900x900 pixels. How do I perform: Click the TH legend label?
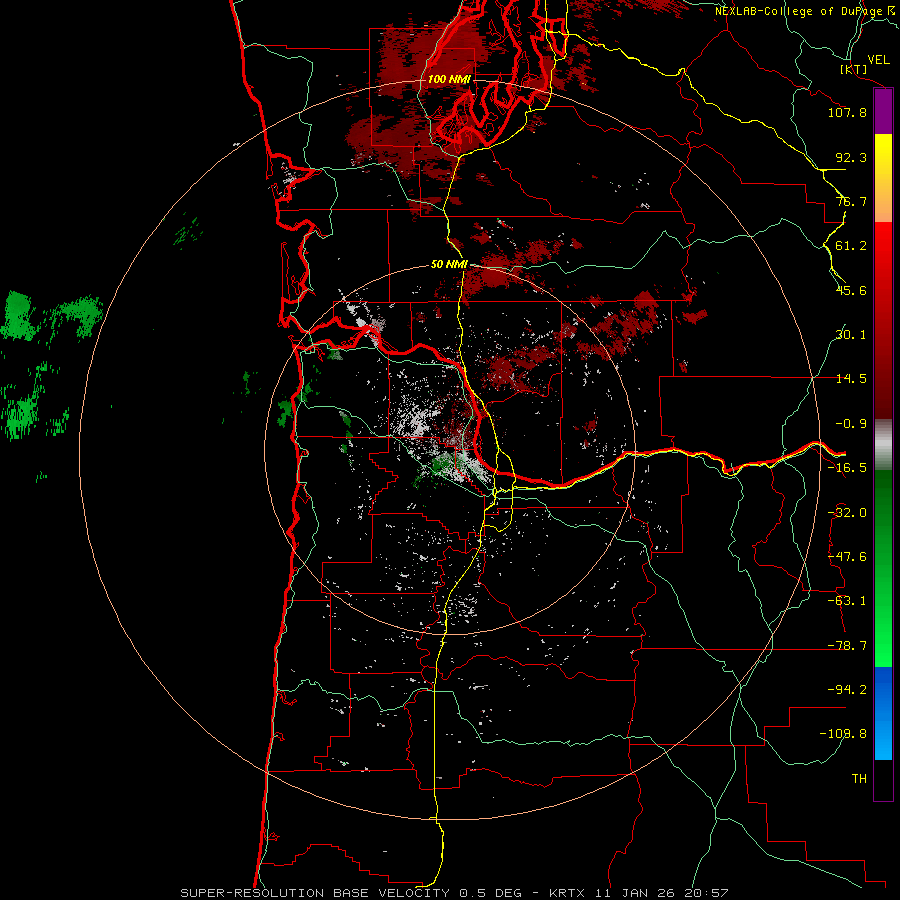pos(859,779)
